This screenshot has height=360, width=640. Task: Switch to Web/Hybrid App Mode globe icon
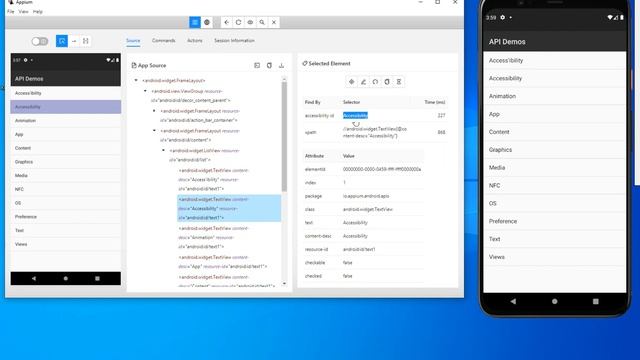tap(207, 22)
